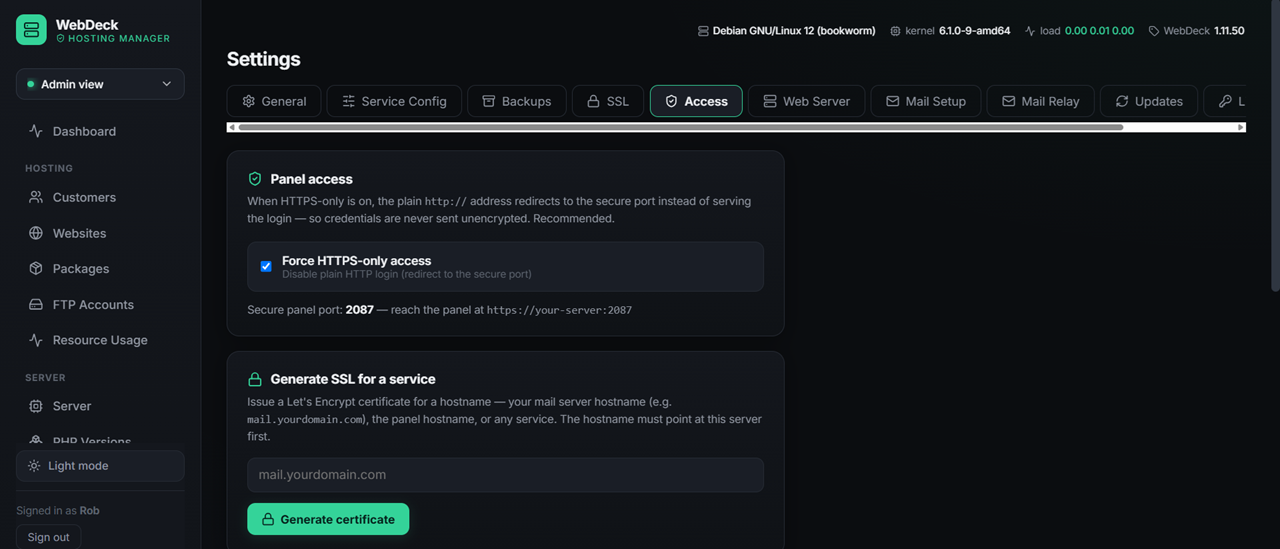1280x549 pixels.
Task: Click the Customers people icon
Action: pos(36,197)
